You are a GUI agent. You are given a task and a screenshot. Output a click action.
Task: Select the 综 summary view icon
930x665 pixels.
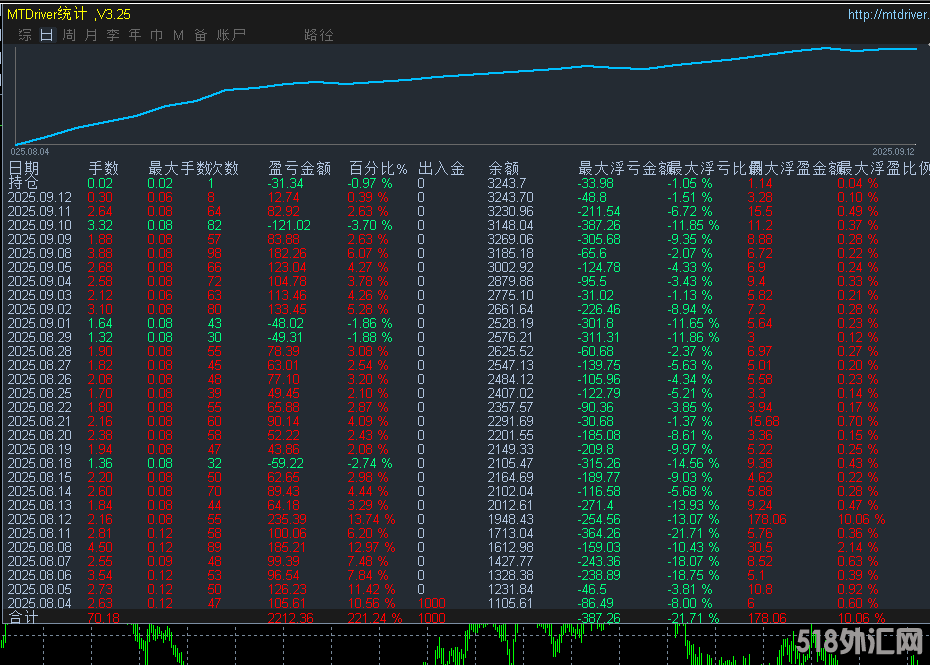coord(24,34)
